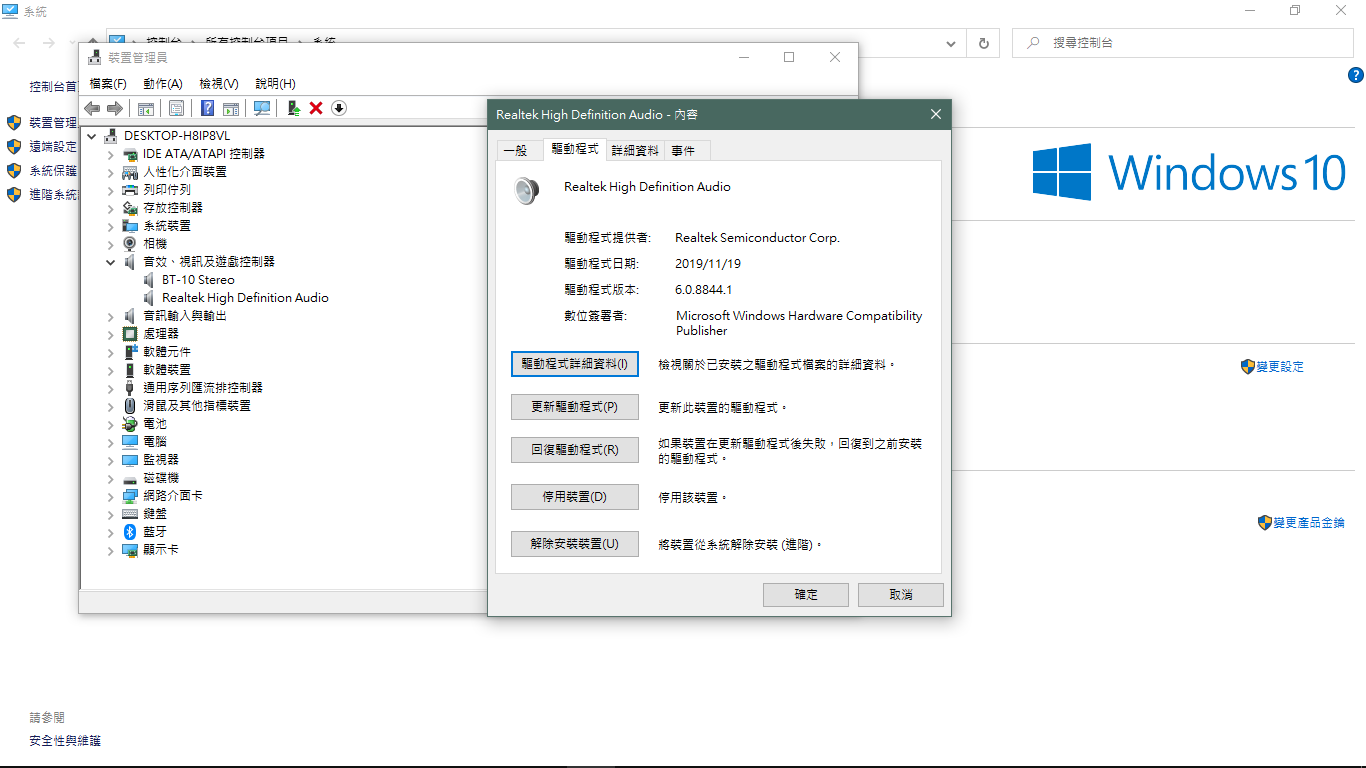The width and height of the screenshot is (1366, 768).
Task: Click the 停用裝置(D) button
Action: (575, 497)
